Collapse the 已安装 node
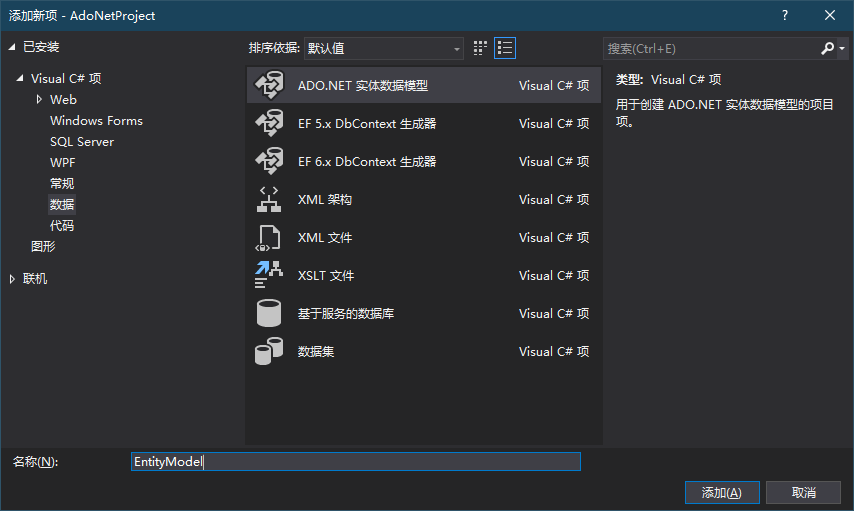 point(12,47)
